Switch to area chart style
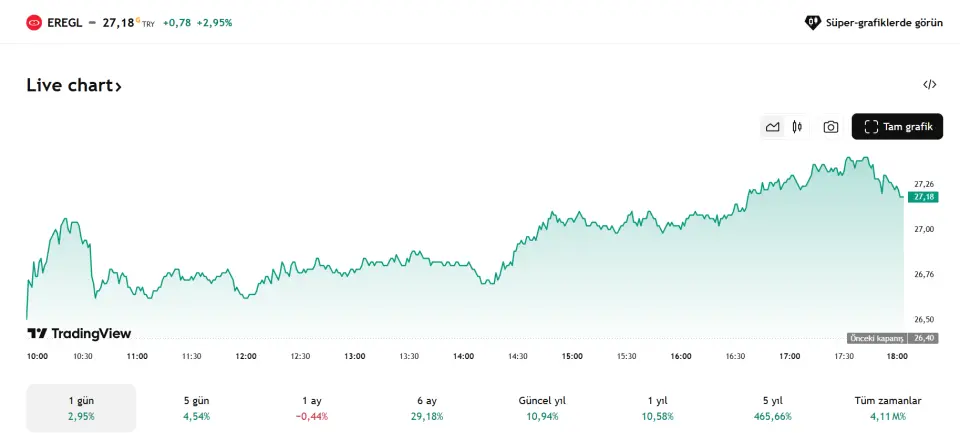The image size is (960, 433). 772,127
